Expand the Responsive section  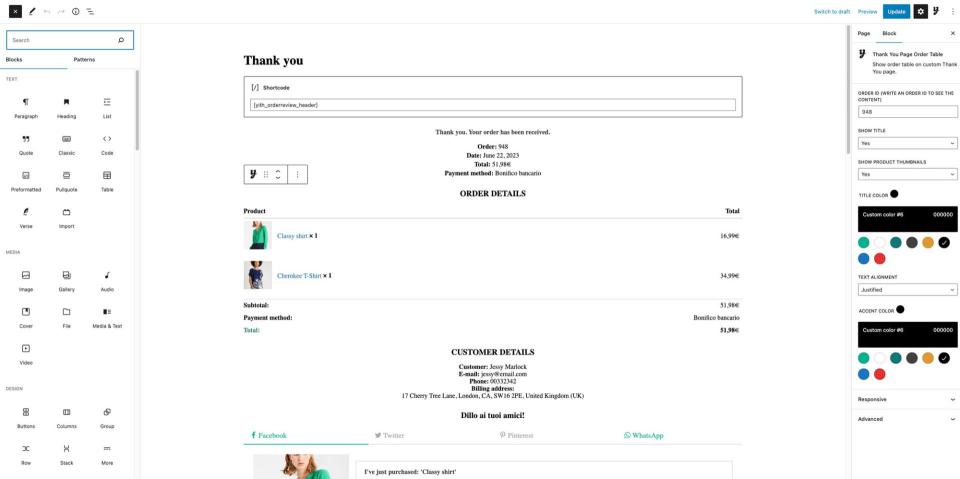[906, 399]
